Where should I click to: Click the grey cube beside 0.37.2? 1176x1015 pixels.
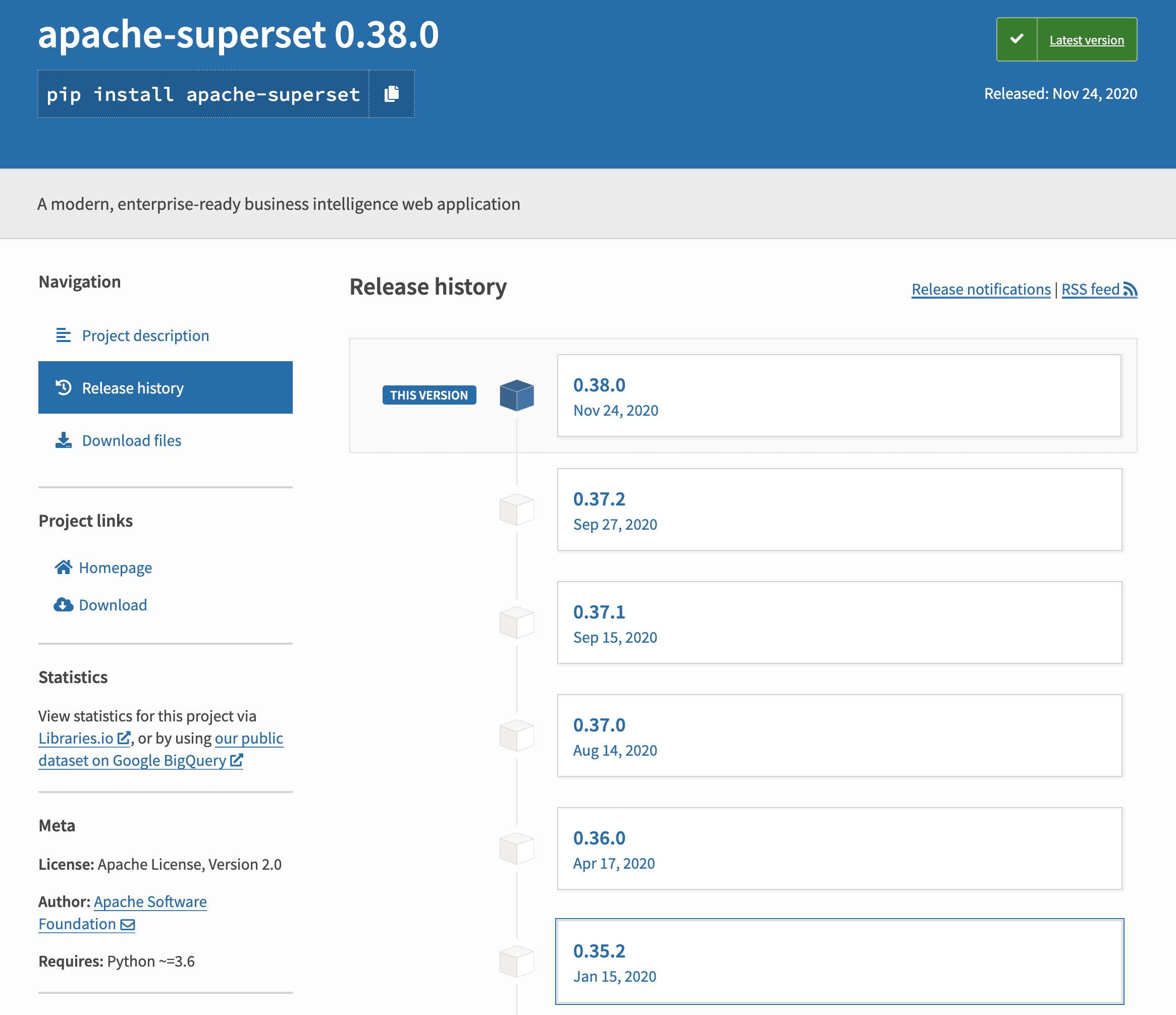tap(516, 509)
